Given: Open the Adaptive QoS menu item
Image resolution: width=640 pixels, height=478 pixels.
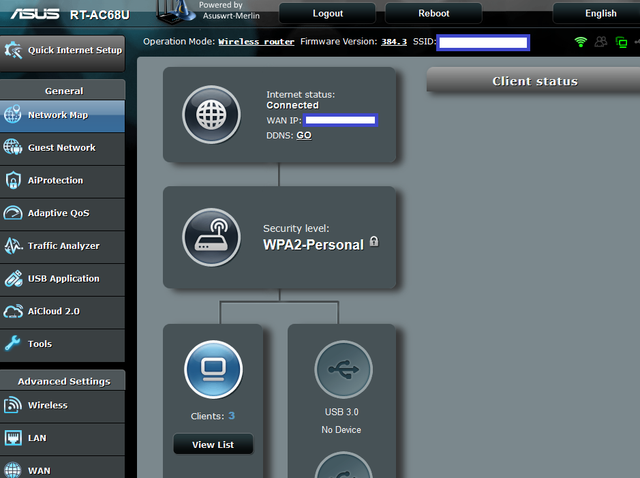Looking at the screenshot, I should click(62, 213).
